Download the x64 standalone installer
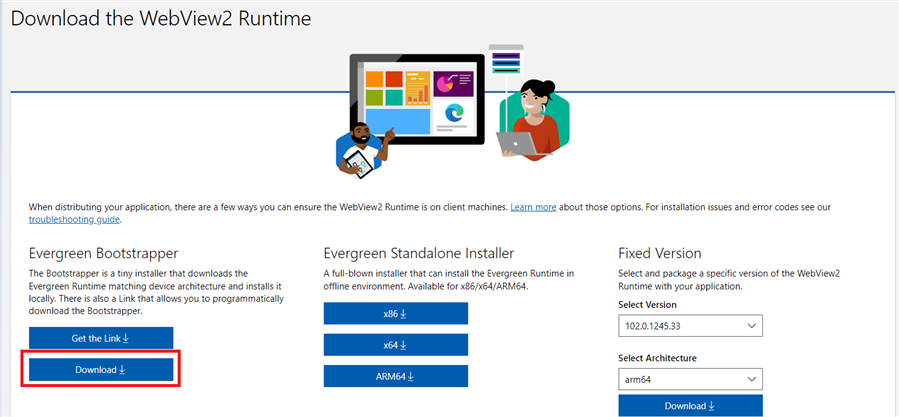This screenshot has height=417, width=899. coord(396,345)
